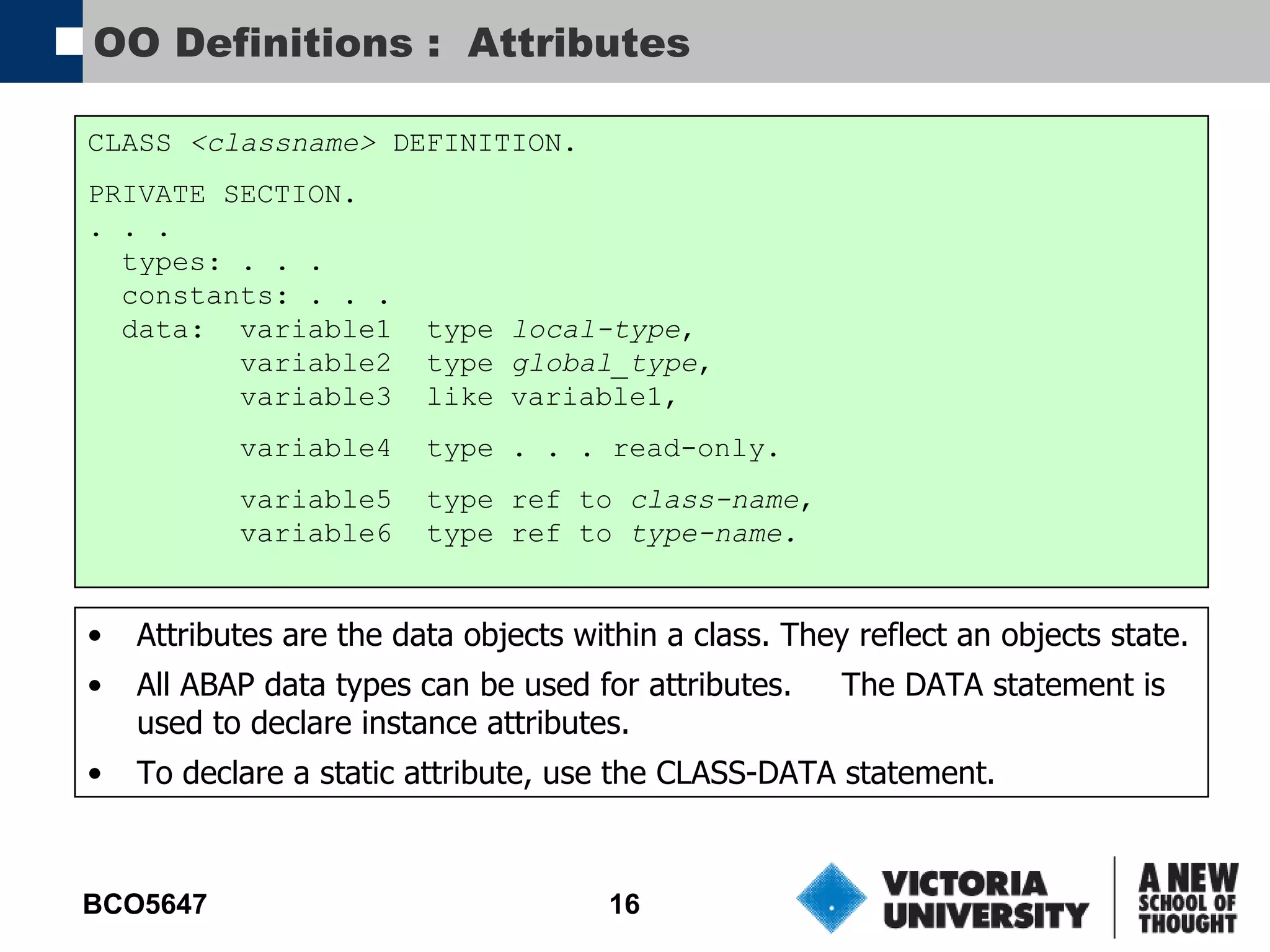This screenshot has height=952, width=1270.
Task: Click the 'data:' keyword in the code
Action: [x=162, y=330]
